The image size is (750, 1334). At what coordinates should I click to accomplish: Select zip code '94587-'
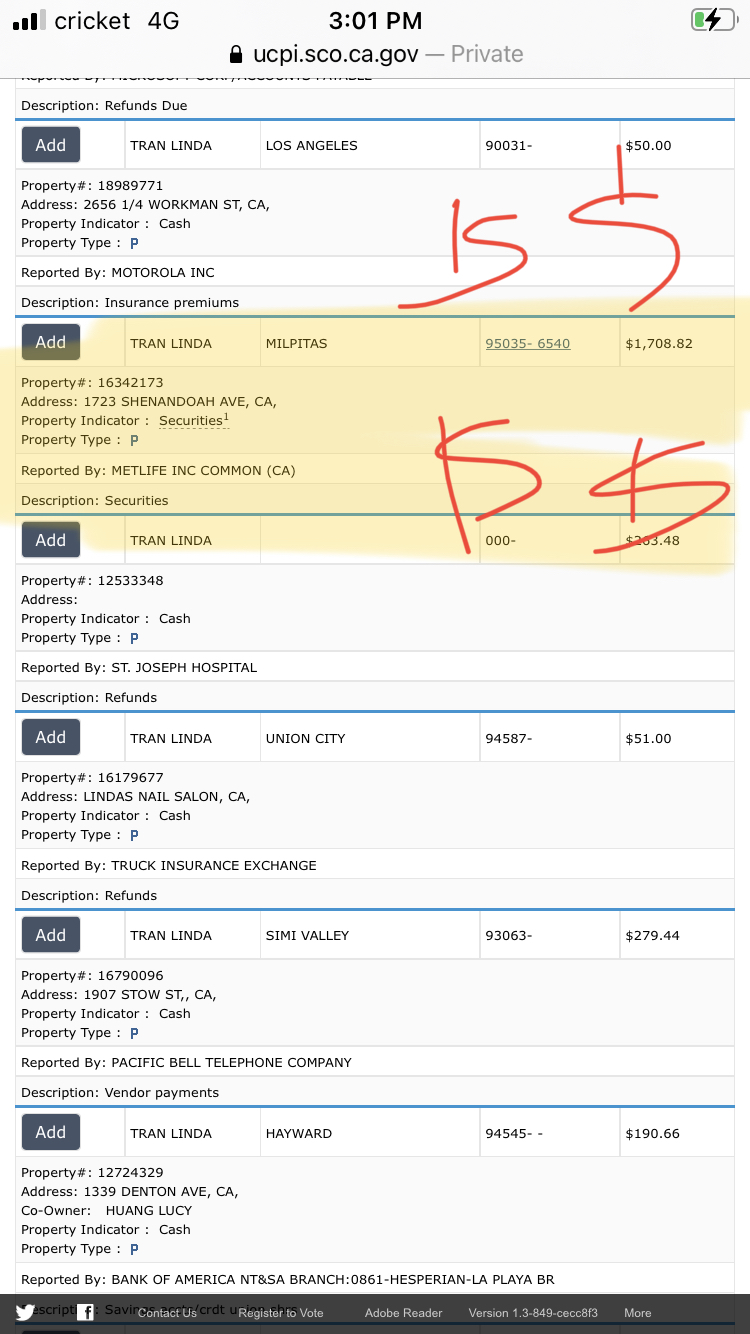point(509,738)
